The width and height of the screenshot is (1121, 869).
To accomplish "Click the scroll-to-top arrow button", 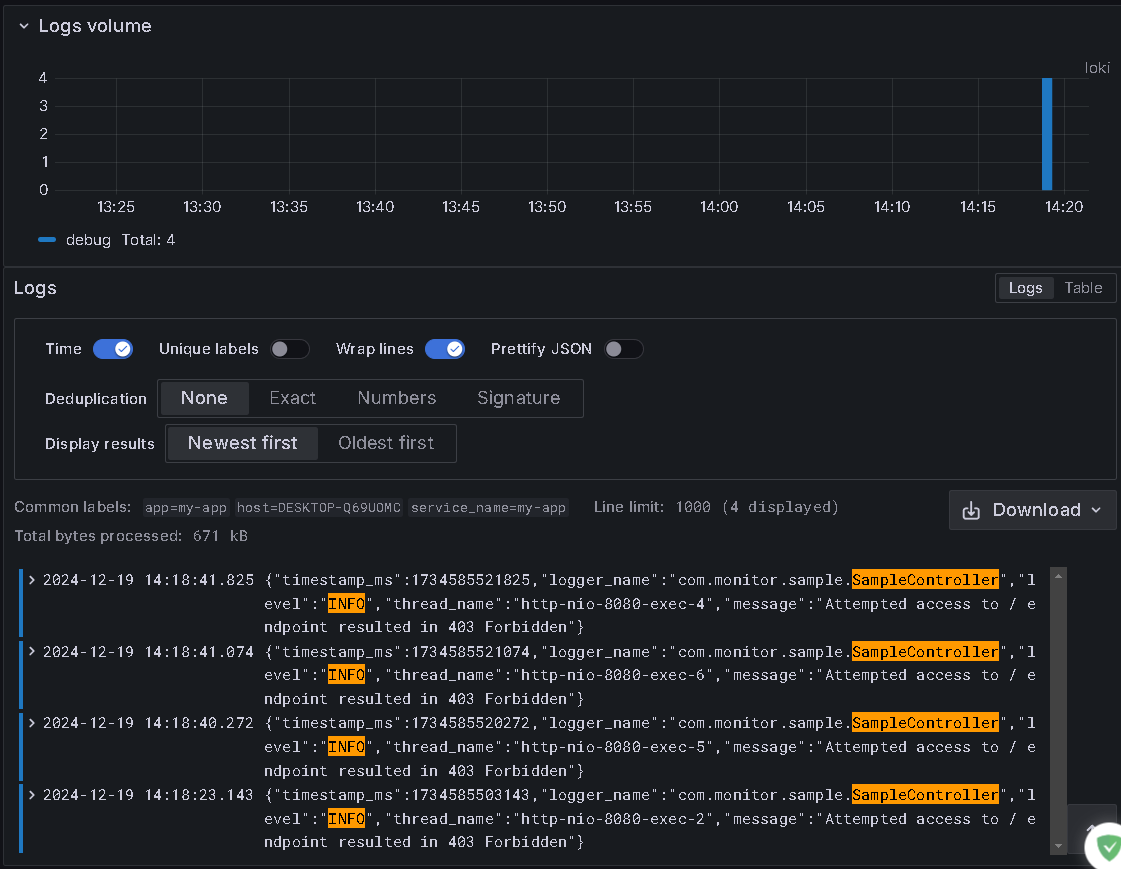I will (1090, 828).
